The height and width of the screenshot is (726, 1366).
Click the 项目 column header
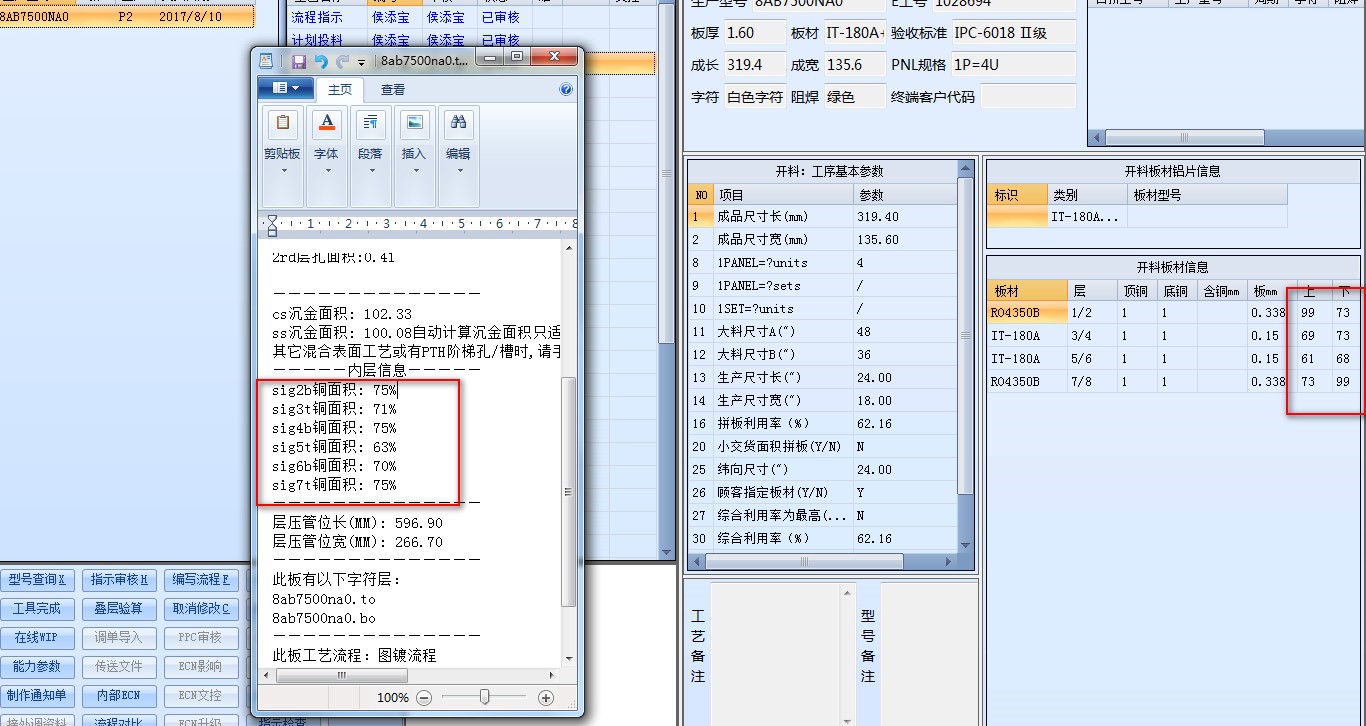tap(783, 195)
